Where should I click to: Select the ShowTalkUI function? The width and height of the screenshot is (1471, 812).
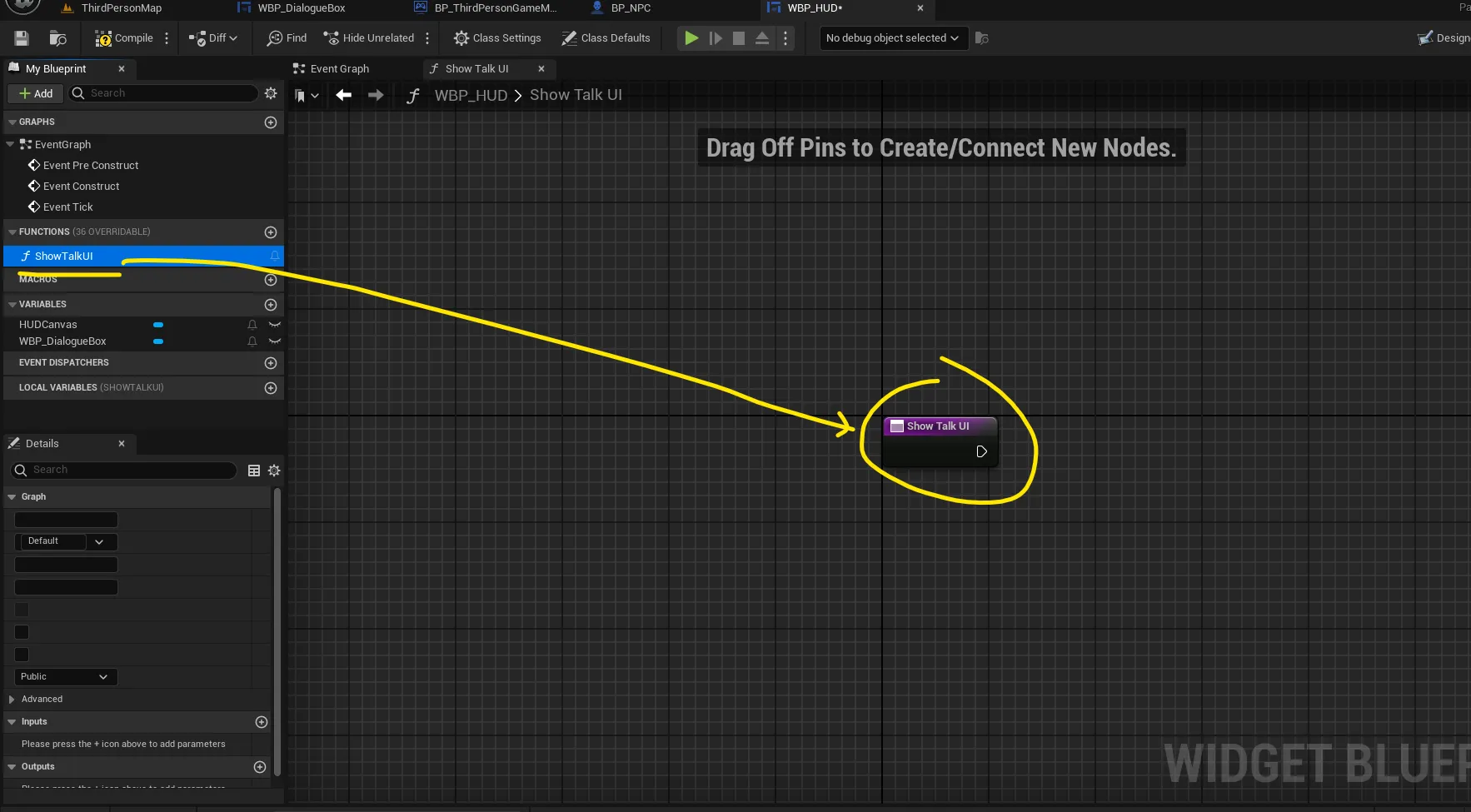[143, 256]
